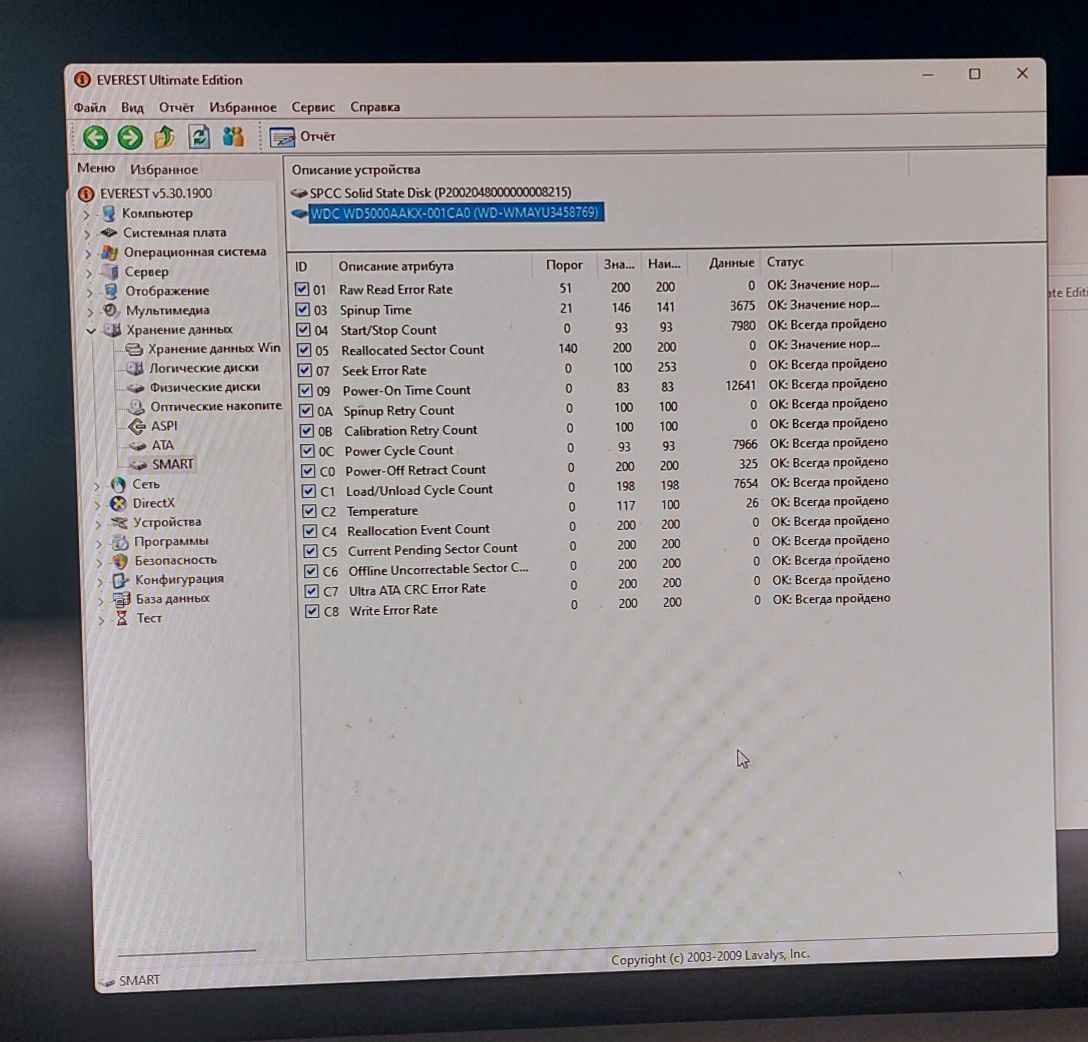Expand the Операционная система tree node
The image size is (1088, 1042).
click(88, 253)
